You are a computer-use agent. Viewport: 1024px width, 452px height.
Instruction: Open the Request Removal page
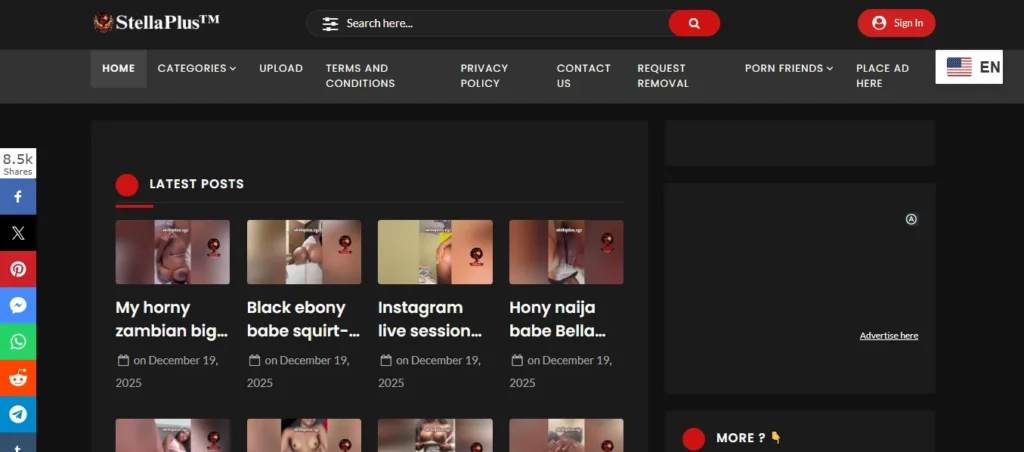(663, 76)
